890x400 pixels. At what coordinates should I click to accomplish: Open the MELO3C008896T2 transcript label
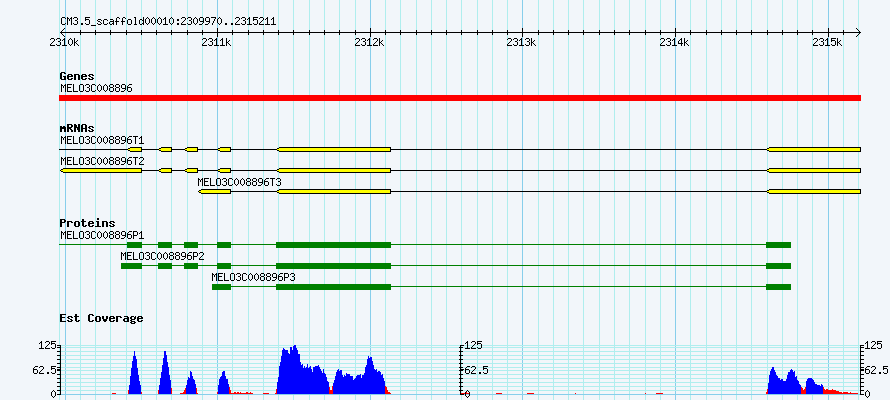[x=102, y=161]
